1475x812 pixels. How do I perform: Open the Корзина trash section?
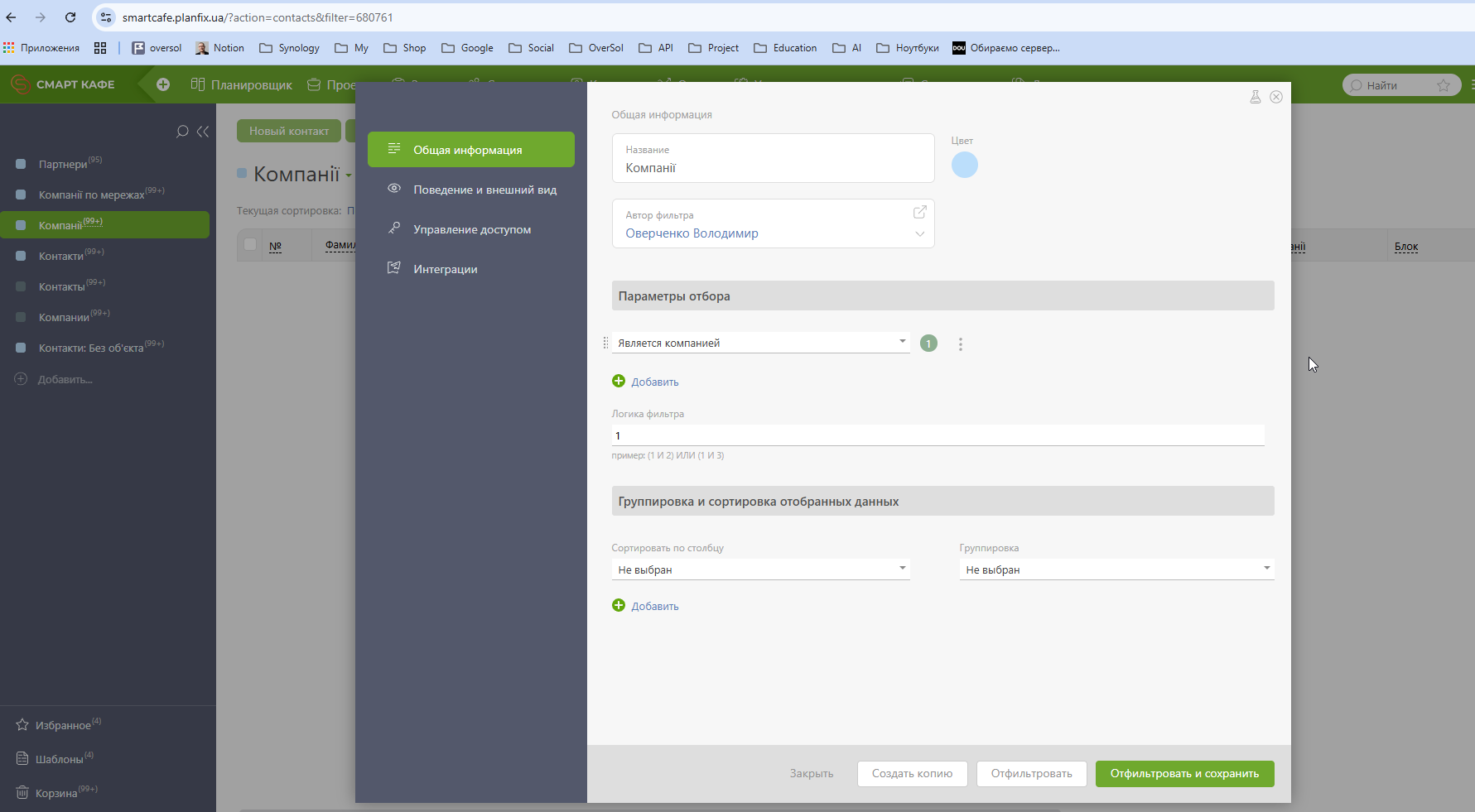56,792
